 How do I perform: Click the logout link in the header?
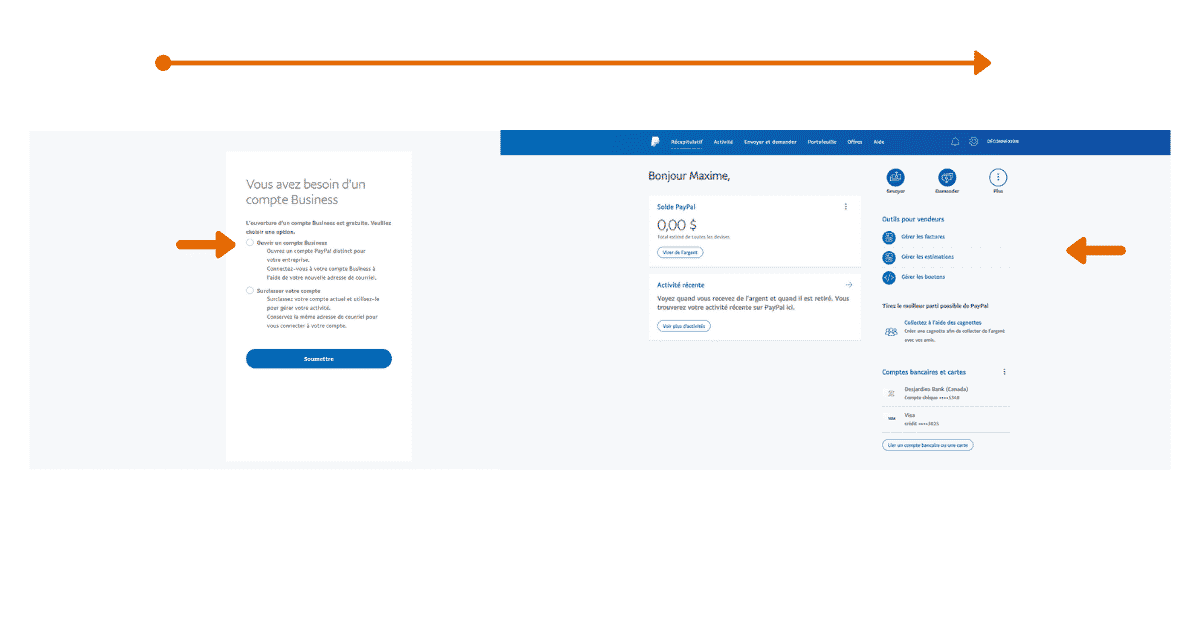[1003, 142]
